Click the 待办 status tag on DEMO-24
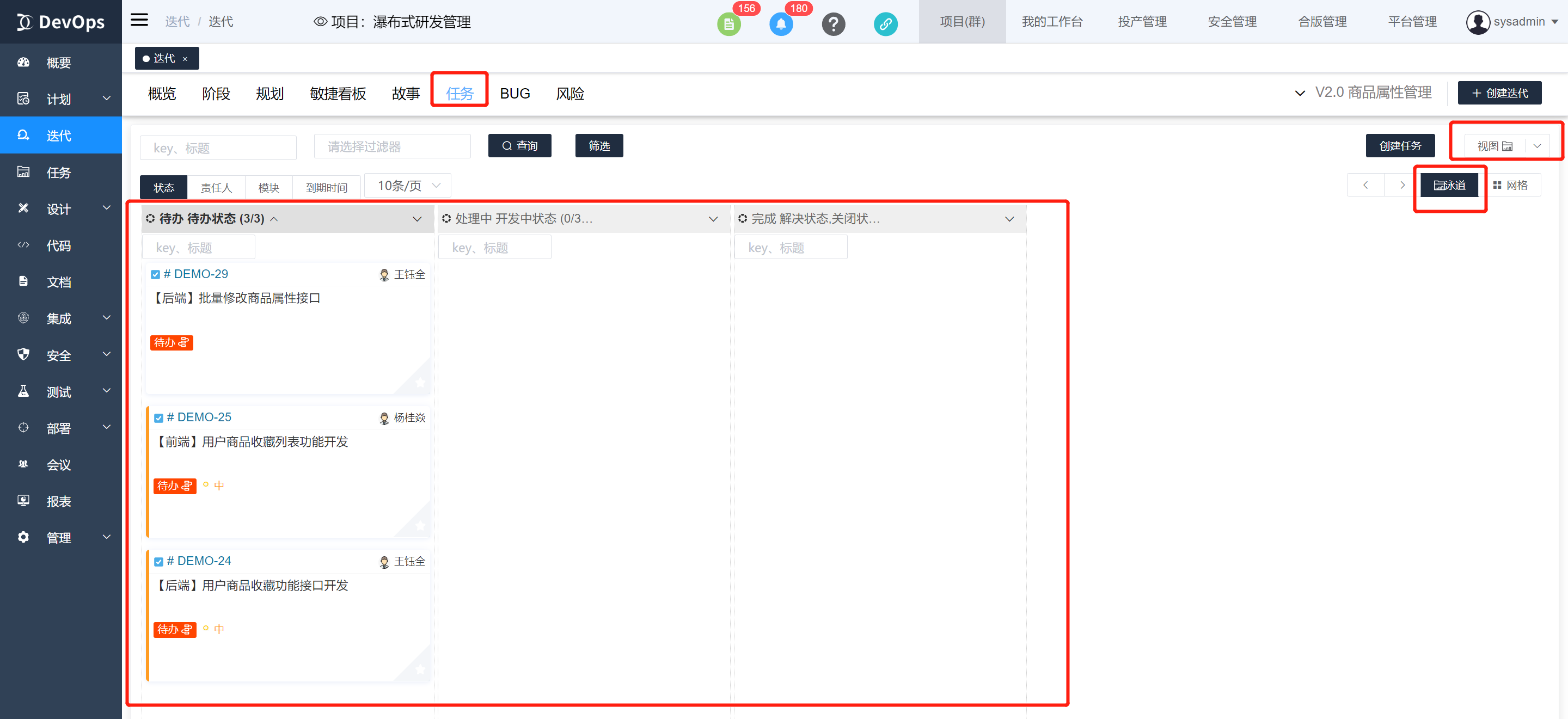Screen dimensions: 1568x719 click(x=174, y=630)
